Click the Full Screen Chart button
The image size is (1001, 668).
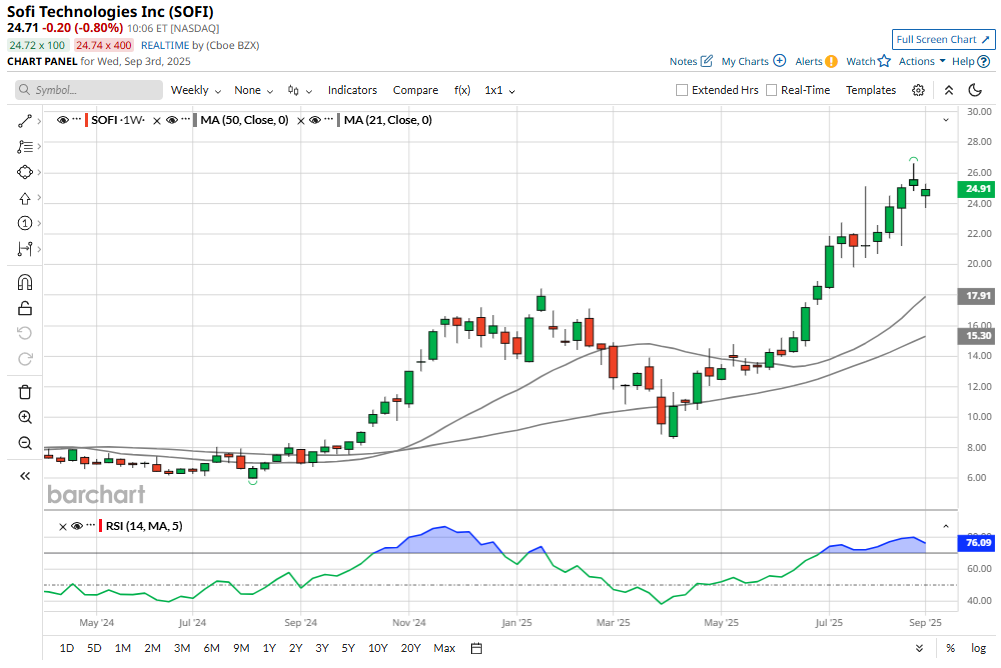[x=943, y=40]
